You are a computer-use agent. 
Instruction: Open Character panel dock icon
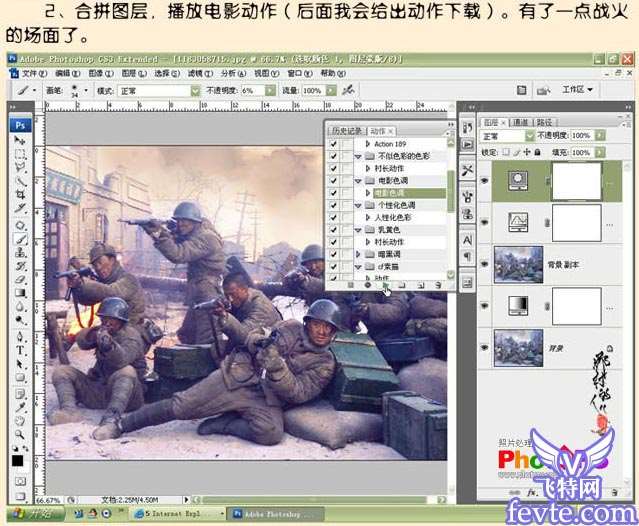point(467,240)
